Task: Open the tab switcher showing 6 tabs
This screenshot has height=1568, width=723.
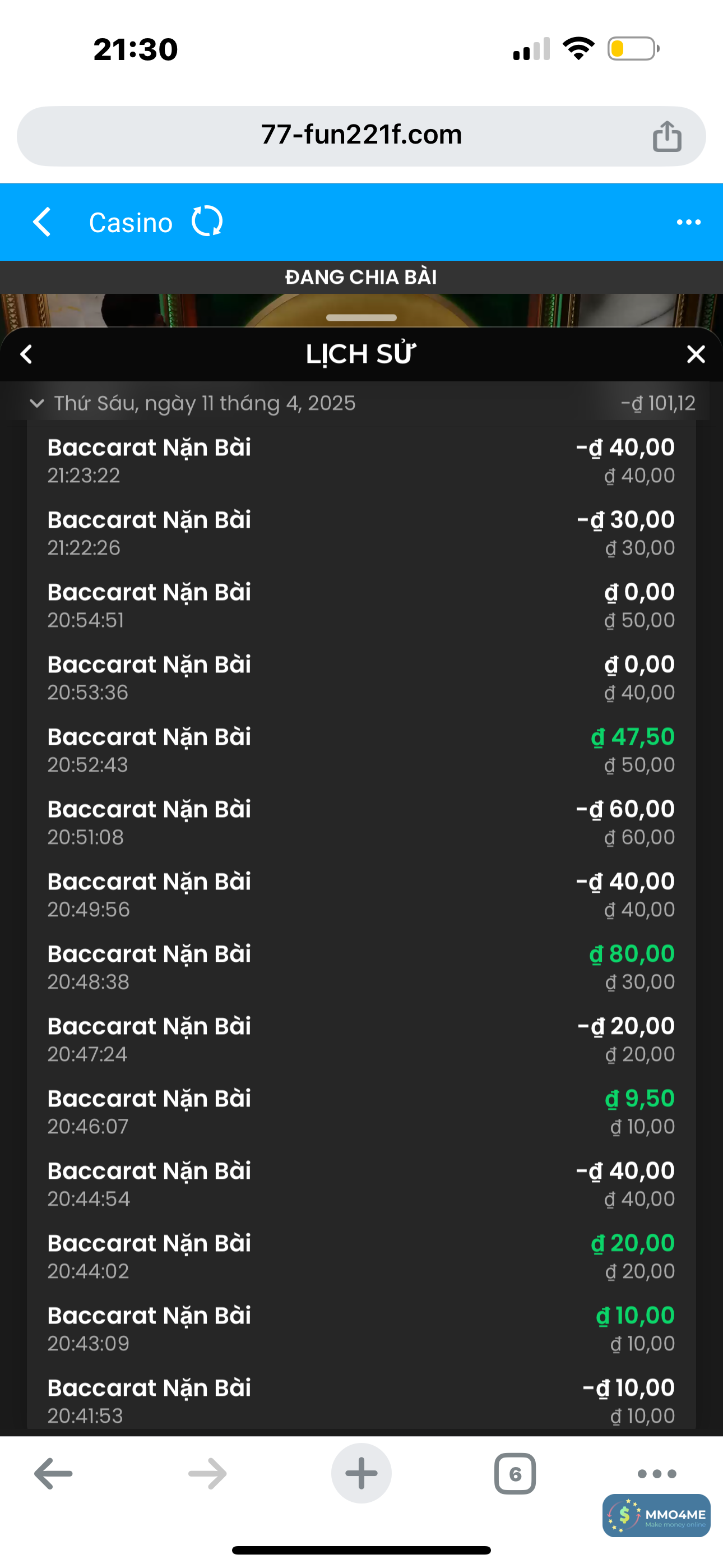Action: (x=515, y=1474)
